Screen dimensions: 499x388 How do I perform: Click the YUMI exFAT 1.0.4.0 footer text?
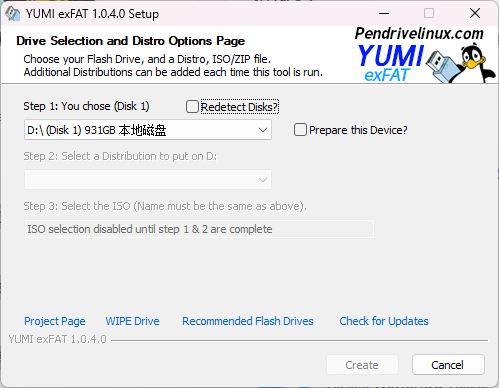coord(57,339)
